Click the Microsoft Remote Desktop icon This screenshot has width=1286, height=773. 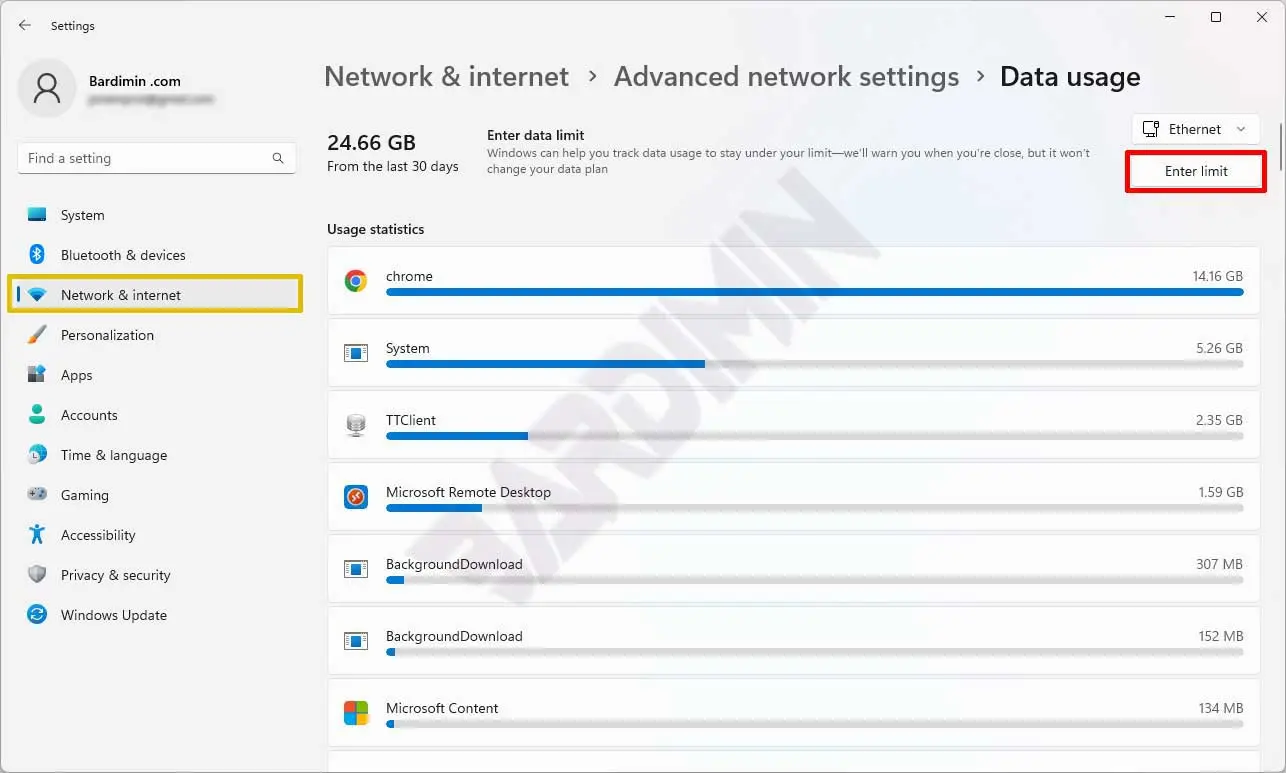point(355,496)
